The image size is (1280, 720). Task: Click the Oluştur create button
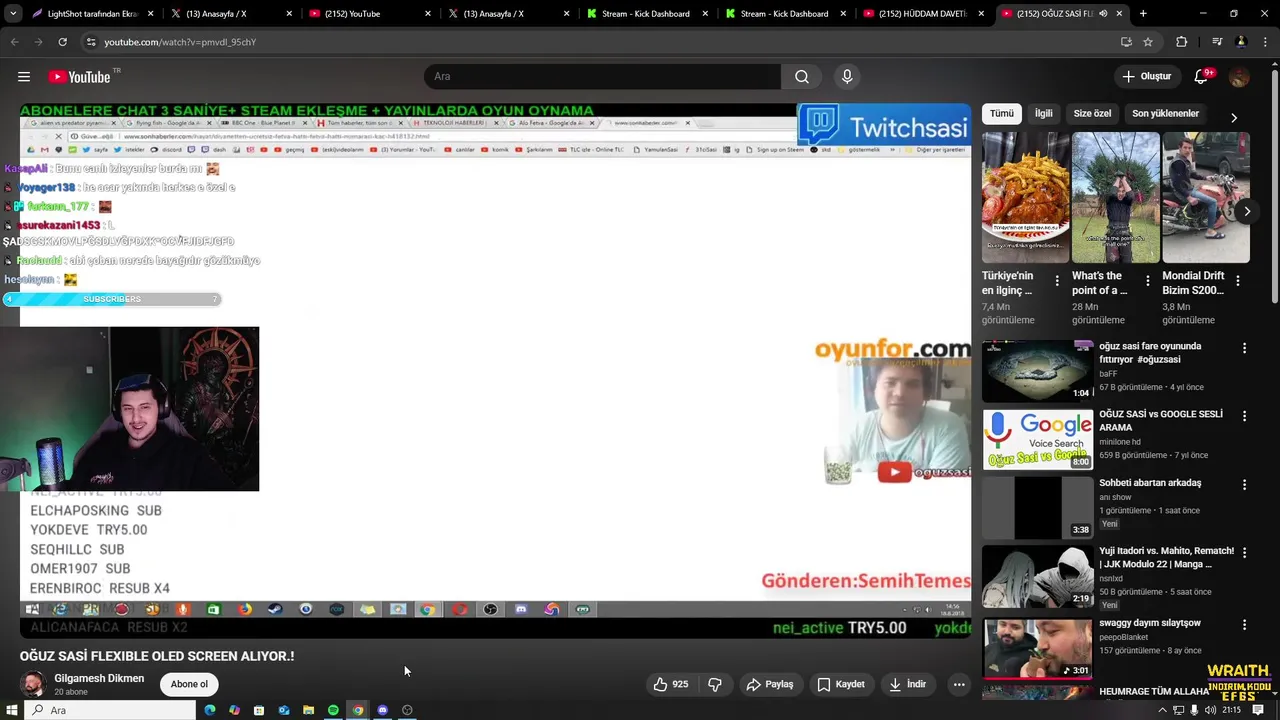tap(1146, 77)
